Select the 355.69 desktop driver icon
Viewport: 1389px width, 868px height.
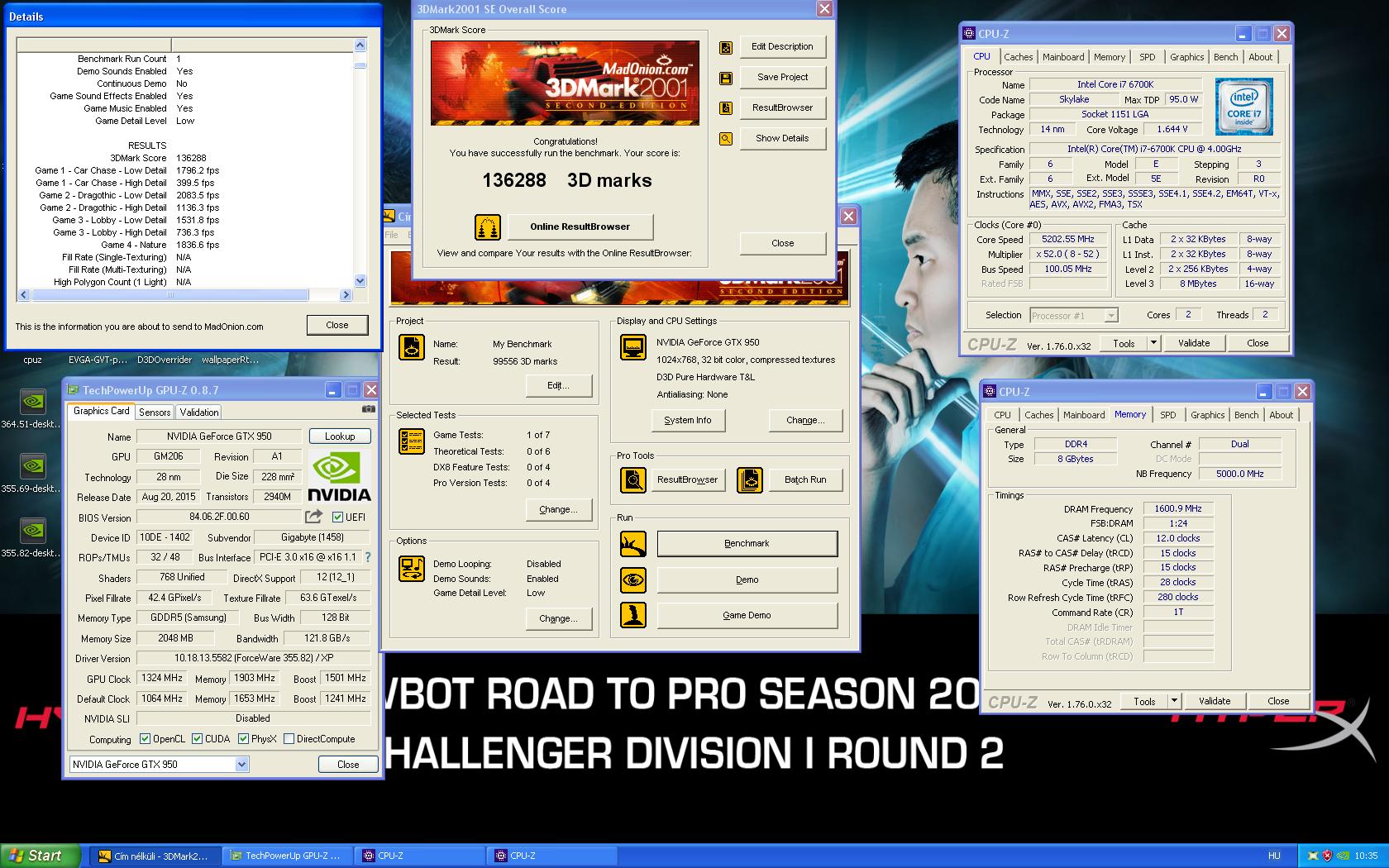(32, 466)
